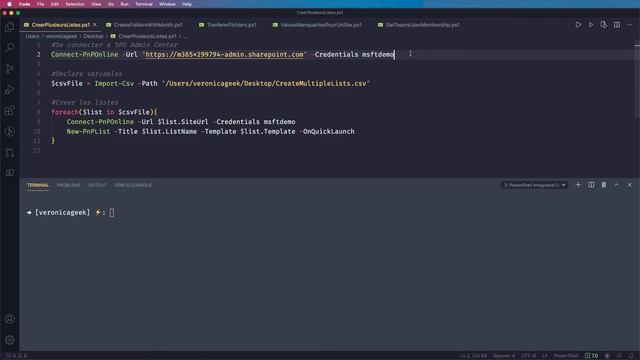
Task: Open the Apple menu
Action: tap(9, 4)
